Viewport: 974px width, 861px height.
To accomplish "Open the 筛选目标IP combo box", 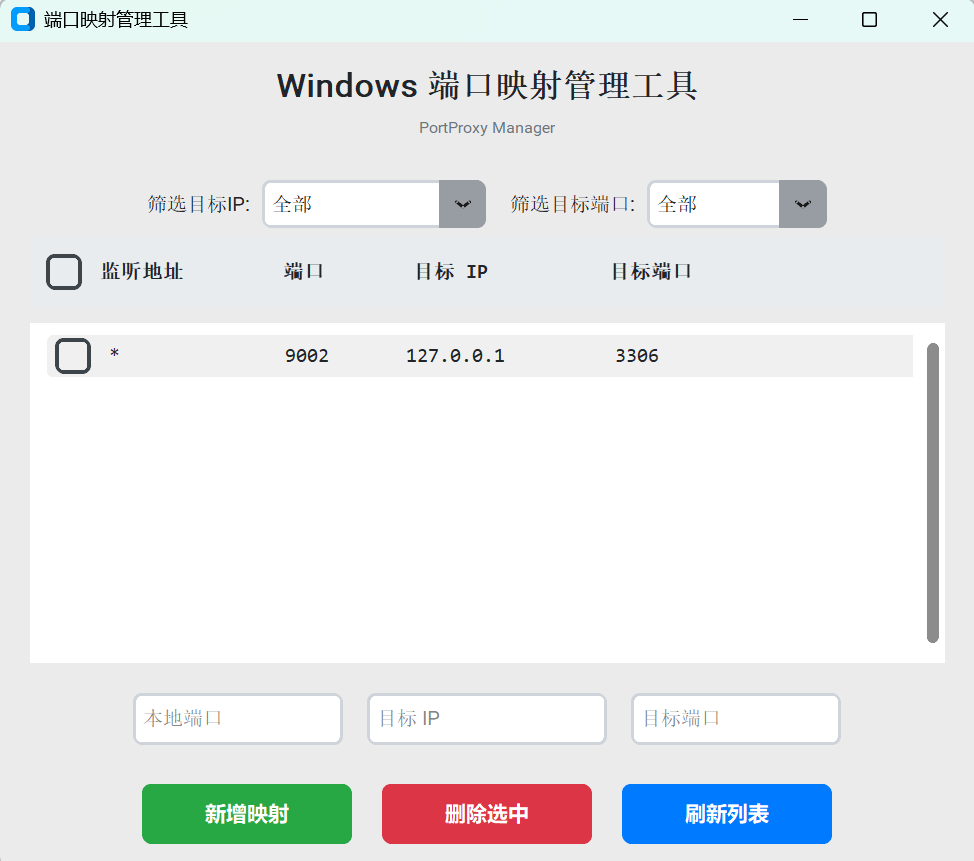I will (350, 204).
